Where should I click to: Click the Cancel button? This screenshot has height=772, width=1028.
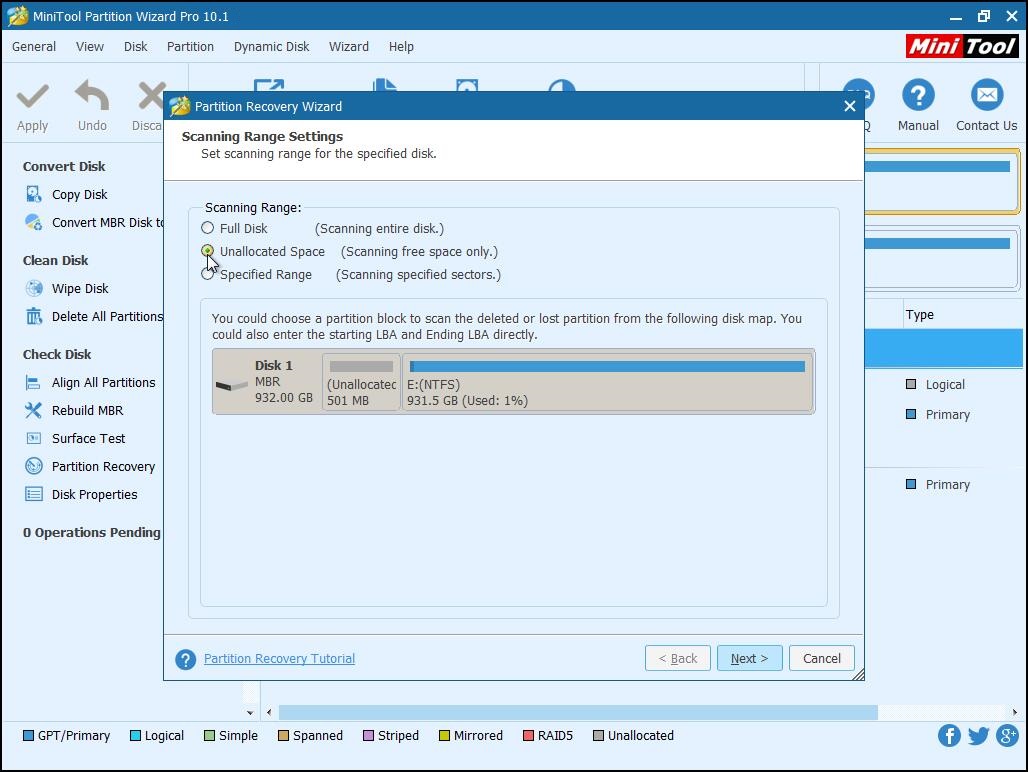click(x=821, y=659)
